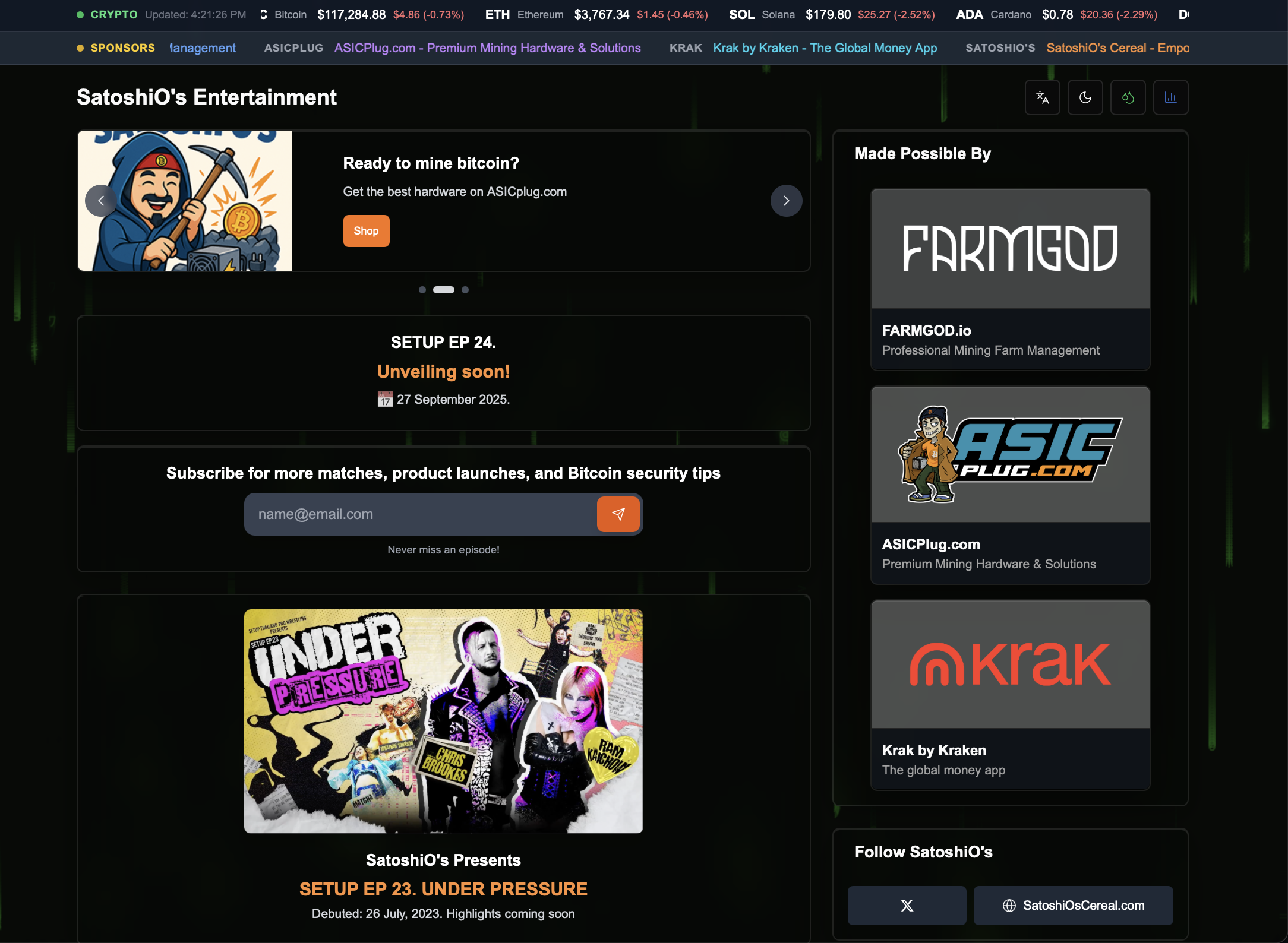Click the Unveiling soon! text
Screen dimensions: 1288x943
(x=443, y=372)
